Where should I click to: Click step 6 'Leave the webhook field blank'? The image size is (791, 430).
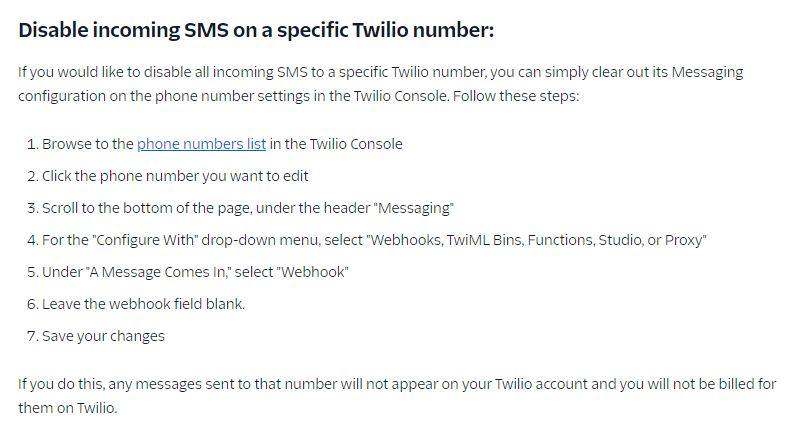pos(143,304)
